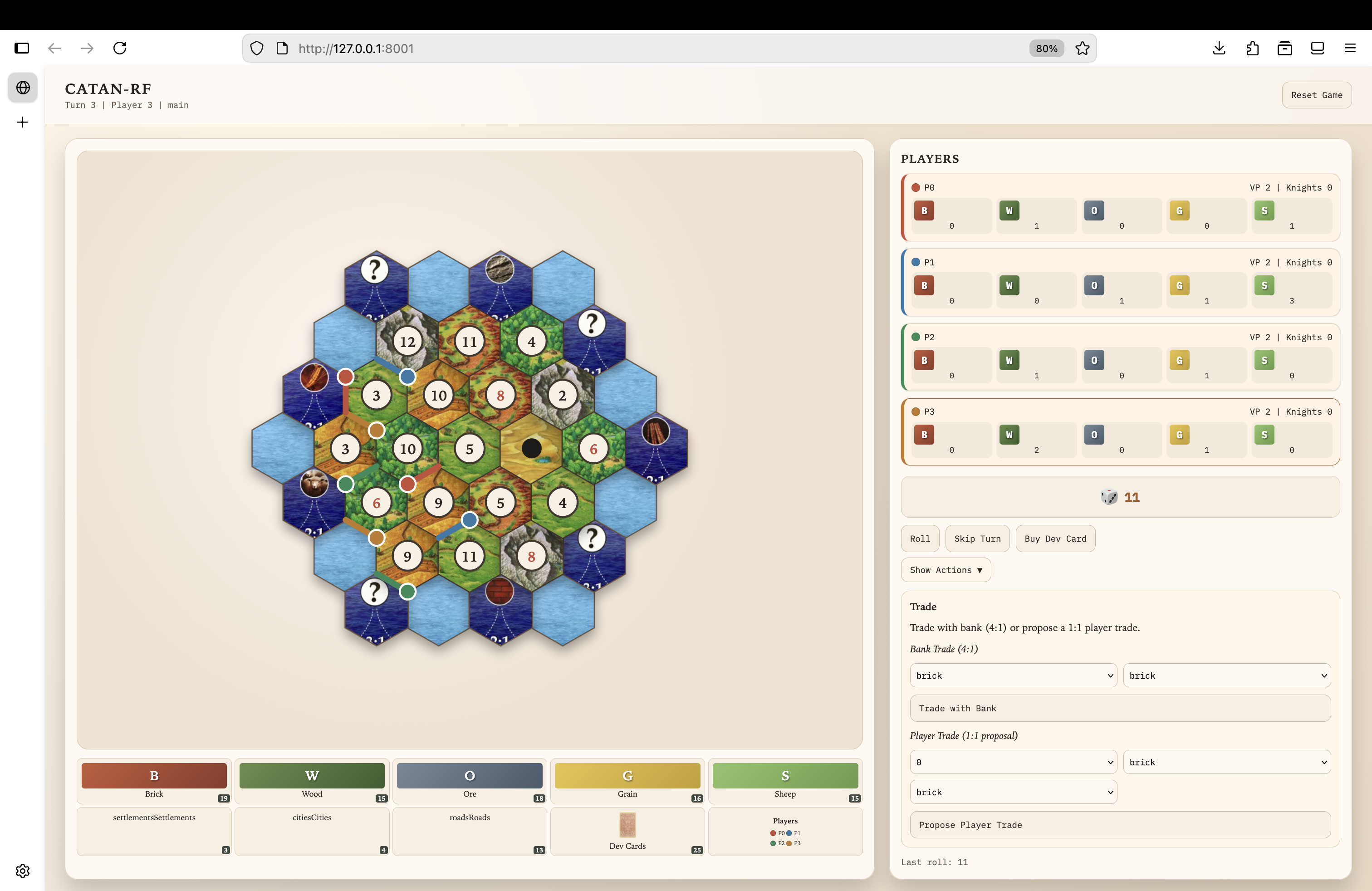
Task: Click P0's Brick resource icon
Action: pos(924,211)
